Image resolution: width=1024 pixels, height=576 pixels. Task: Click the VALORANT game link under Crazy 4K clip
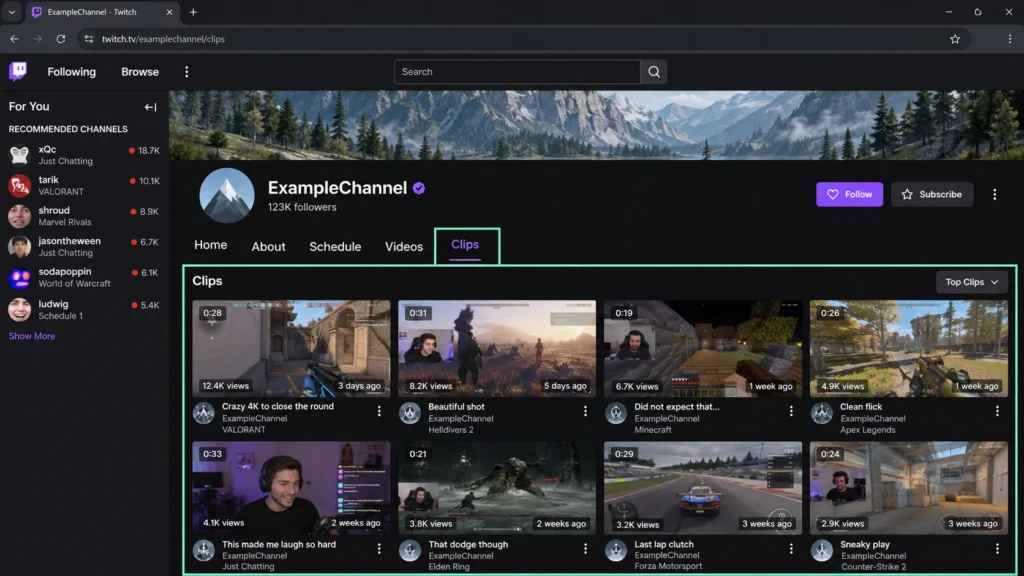click(x=244, y=430)
